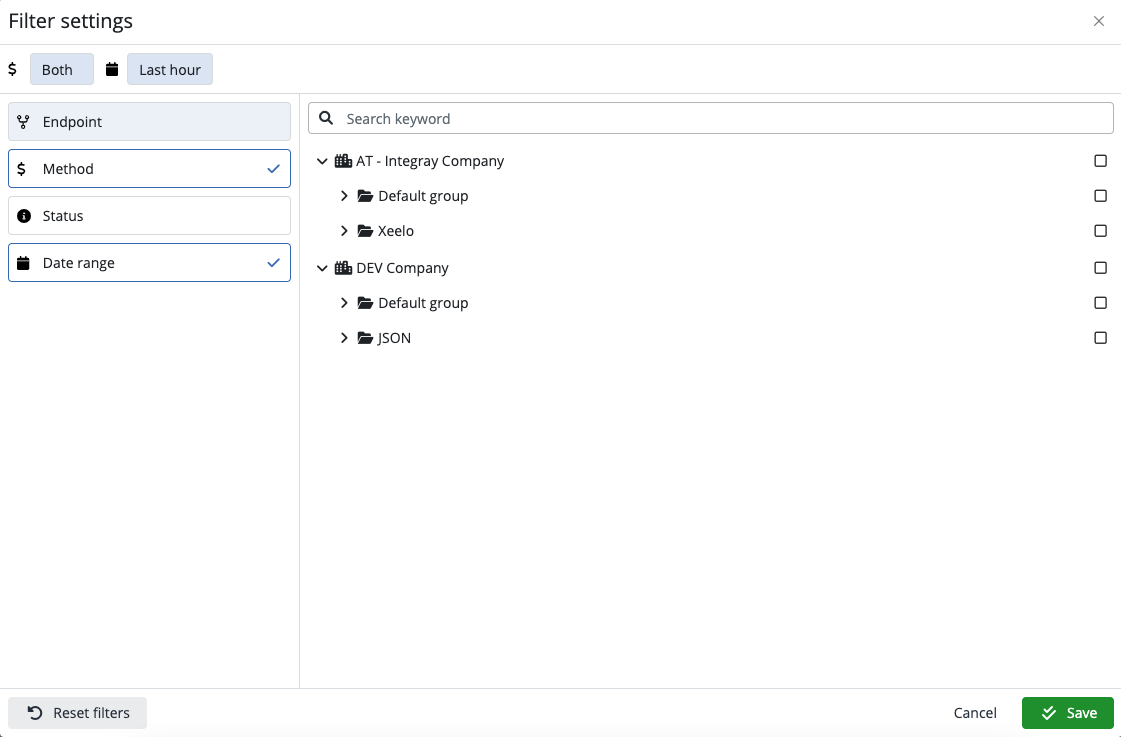Image resolution: width=1121 pixels, height=737 pixels.
Task: Expand Default group under DEV Company
Action: [x=344, y=302]
